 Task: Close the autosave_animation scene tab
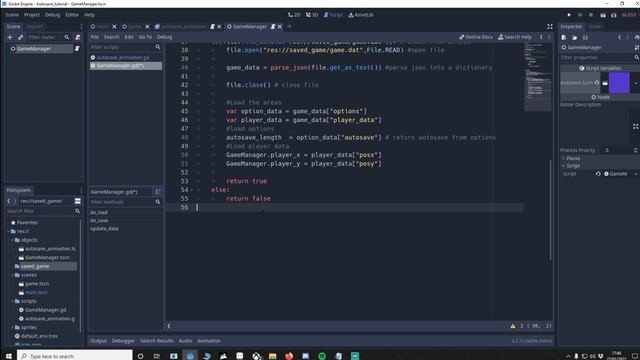point(219,27)
